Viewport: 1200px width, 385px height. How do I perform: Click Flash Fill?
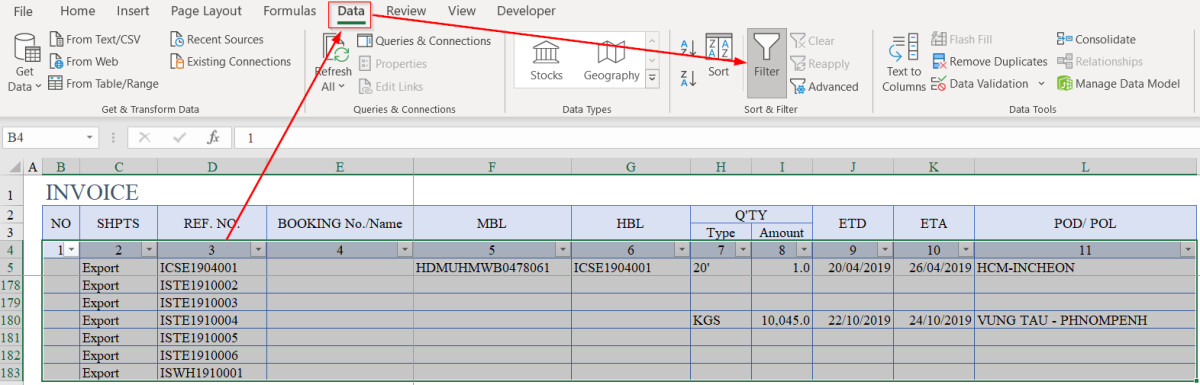point(962,40)
